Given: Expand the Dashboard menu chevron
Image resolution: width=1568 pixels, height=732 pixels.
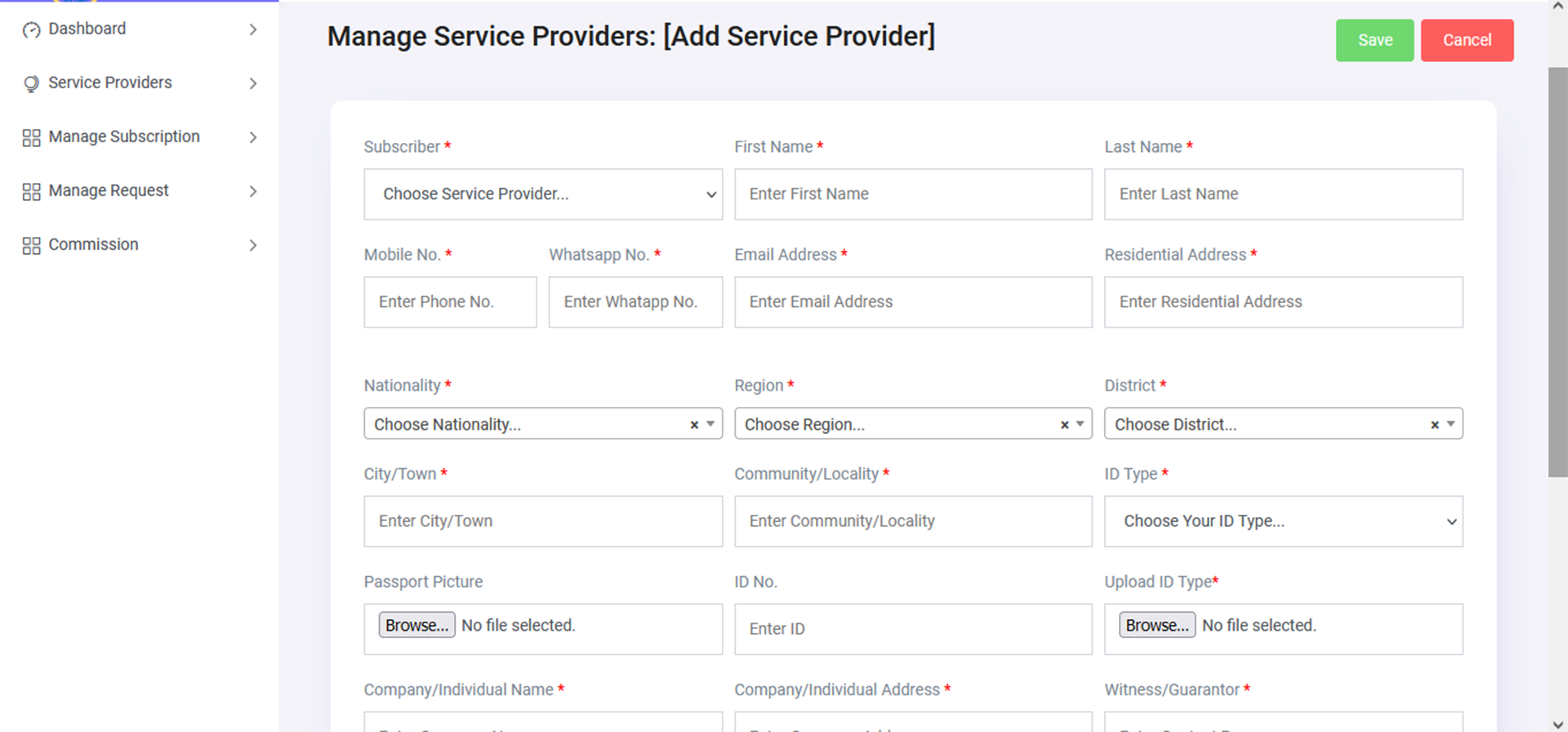Looking at the screenshot, I should (253, 30).
